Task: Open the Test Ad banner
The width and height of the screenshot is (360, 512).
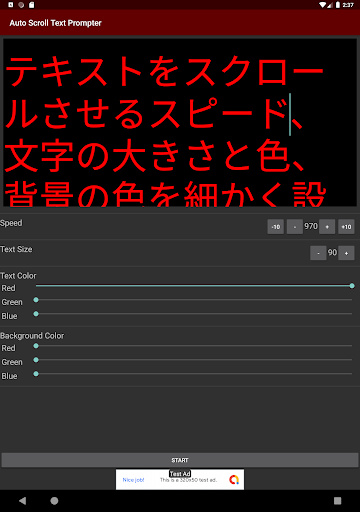Action: 180,479
